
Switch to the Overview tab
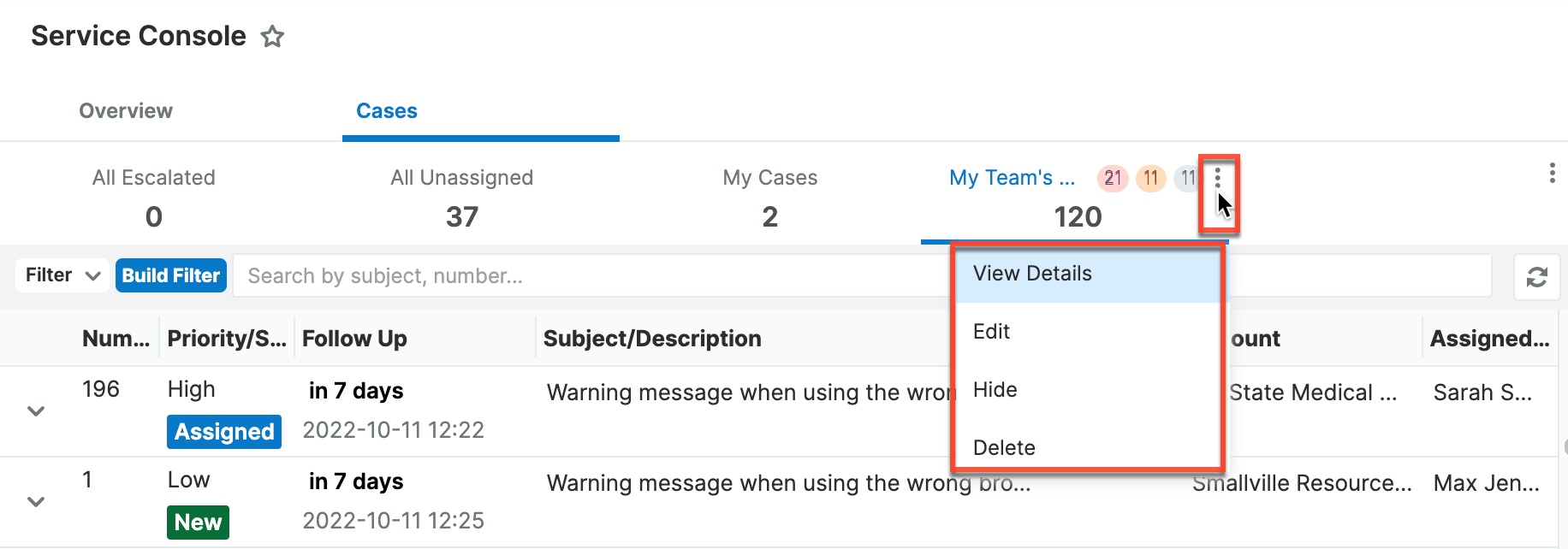click(126, 111)
